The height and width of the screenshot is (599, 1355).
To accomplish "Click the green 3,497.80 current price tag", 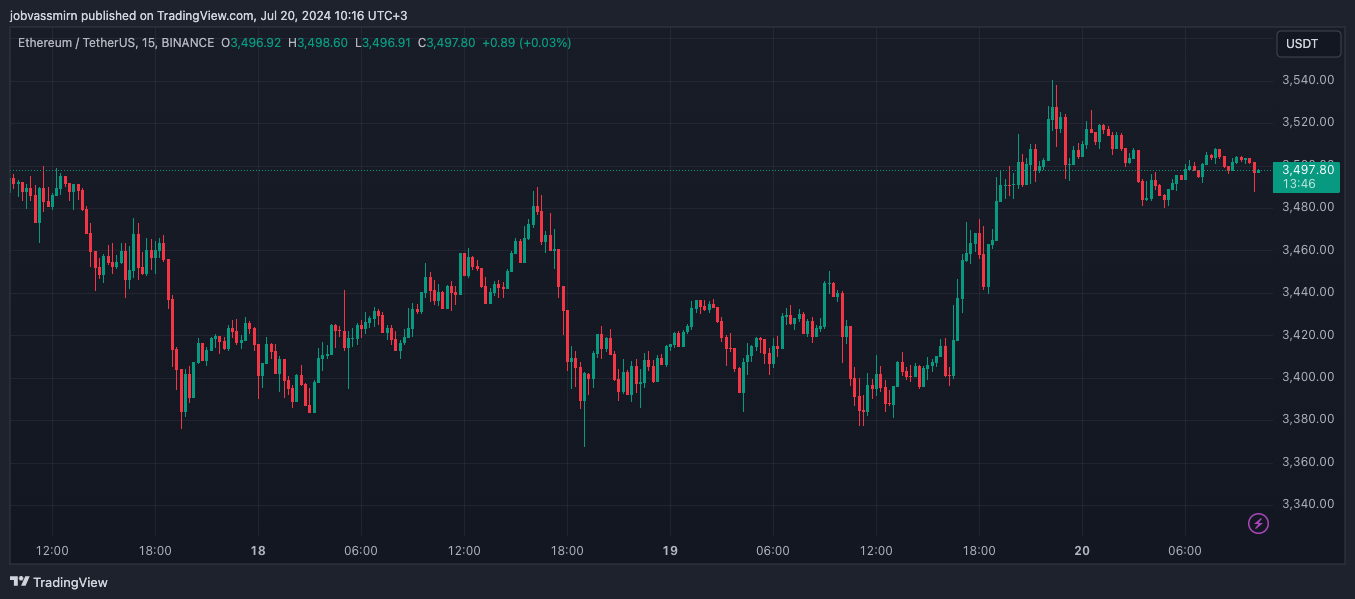I will coord(1307,169).
